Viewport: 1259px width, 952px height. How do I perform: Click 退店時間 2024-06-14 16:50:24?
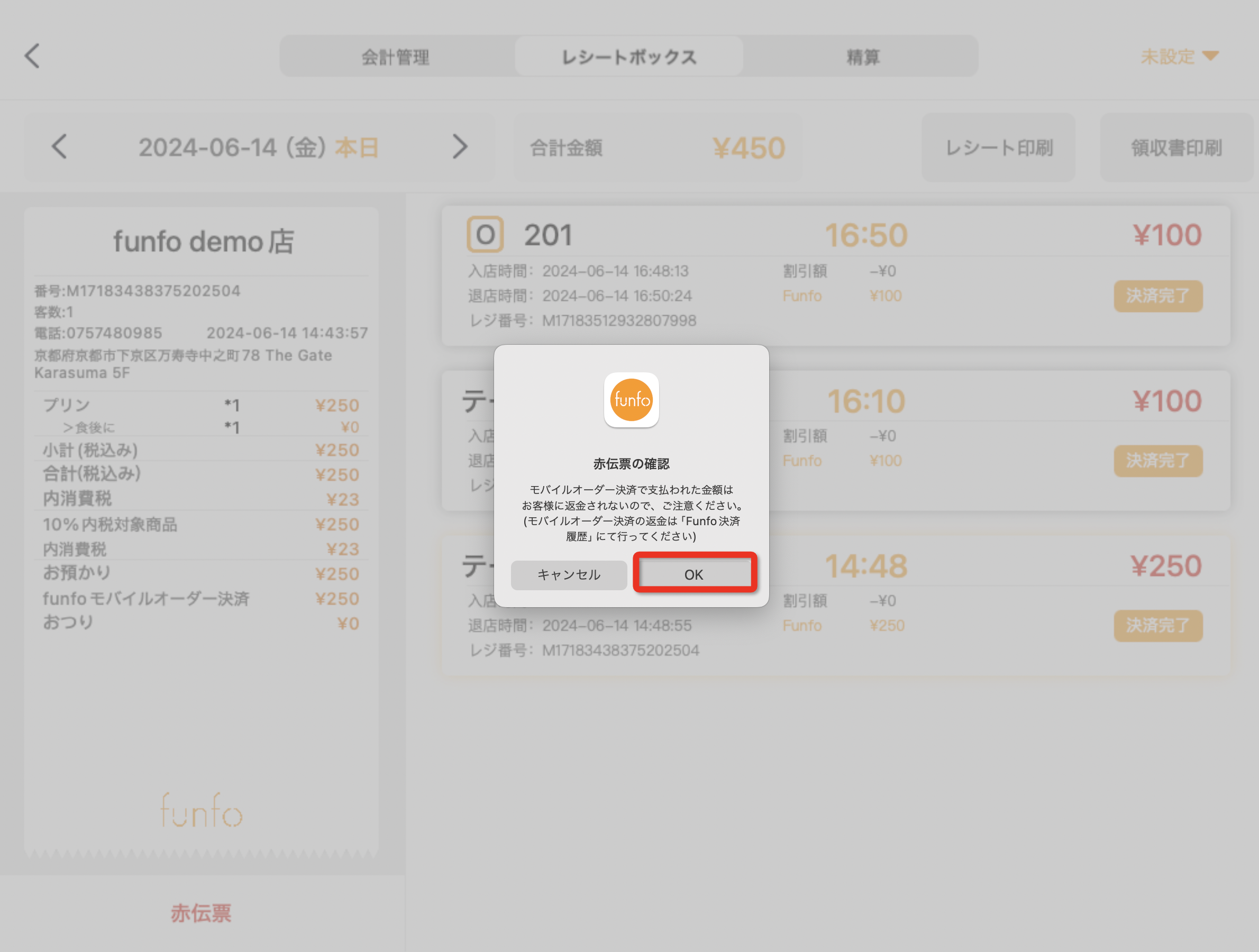580,296
